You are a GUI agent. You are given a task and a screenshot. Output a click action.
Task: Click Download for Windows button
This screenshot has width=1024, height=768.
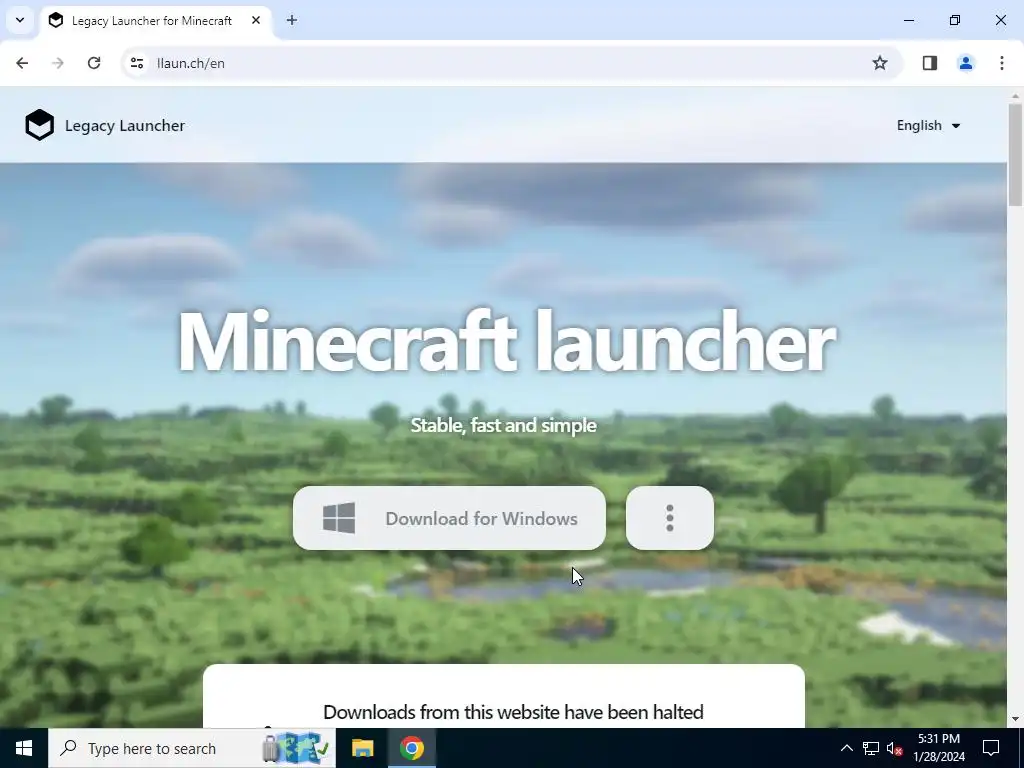pyautogui.click(x=449, y=518)
